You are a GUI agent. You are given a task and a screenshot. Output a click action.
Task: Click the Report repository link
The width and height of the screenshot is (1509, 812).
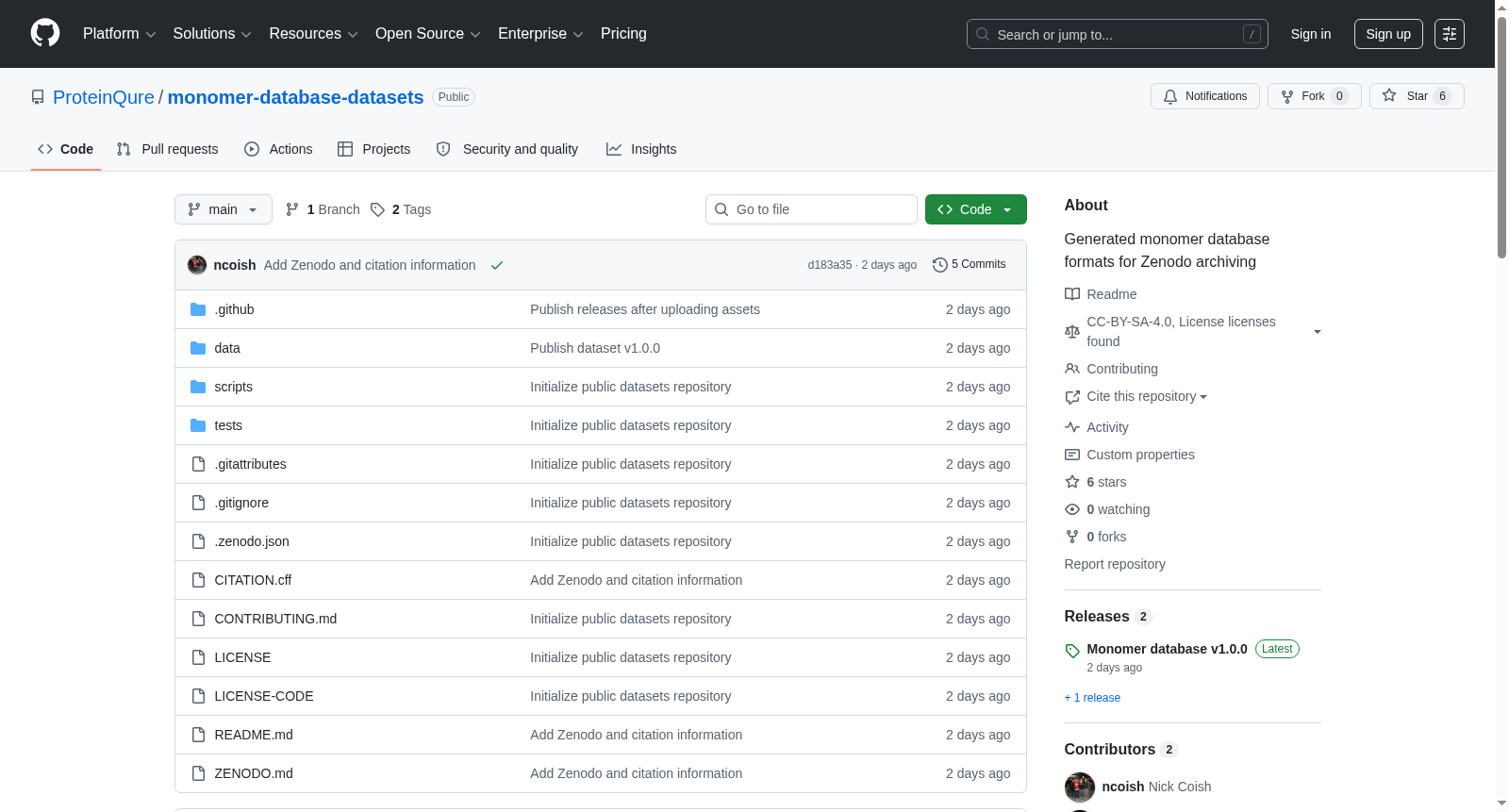(x=1115, y=564)
